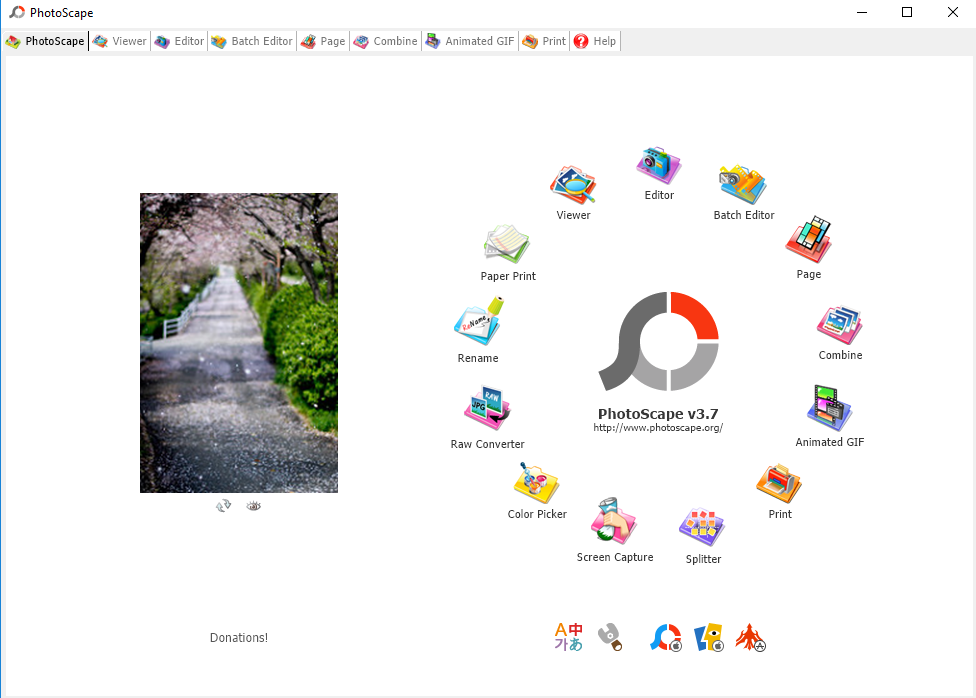Image resolution: width=976 pixels, height=698 pixels.
Task: Click the PhotoScape center logo
Action: (659, 341)
